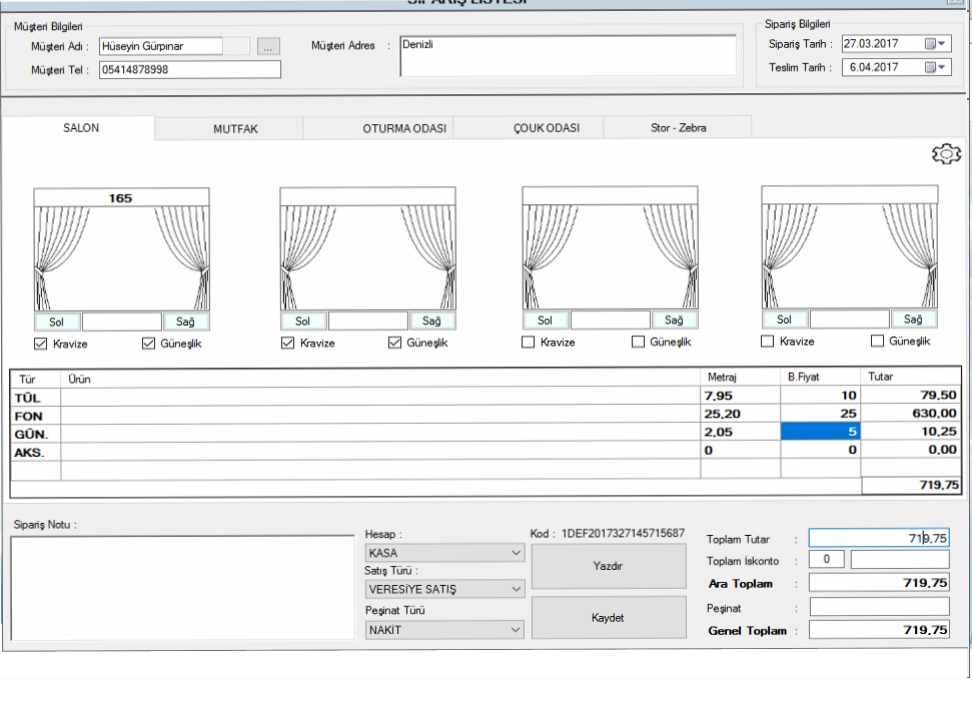The width and height of the screenshot is (972, 728).
Task: Uncheck Kravize under the first curtain
Action: click(41, 343)
